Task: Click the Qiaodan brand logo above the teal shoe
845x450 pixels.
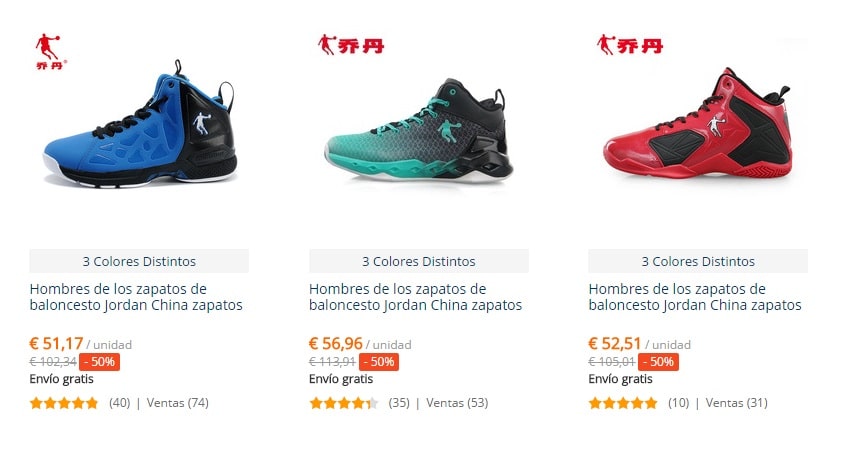Action: (351, 45)
